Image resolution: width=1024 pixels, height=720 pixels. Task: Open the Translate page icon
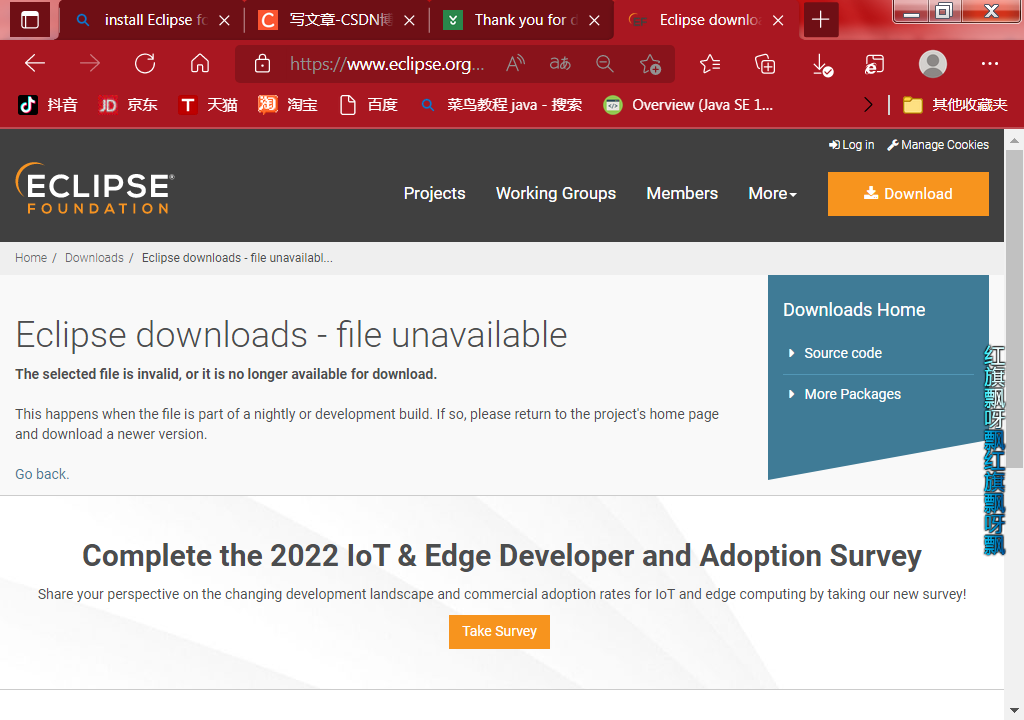click(560, 63)
